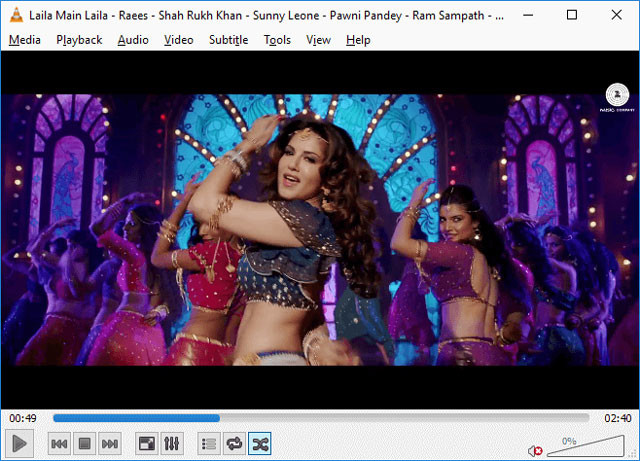This screenshot has width=640, height=461.
Task: Open the Audio menu
Action: (x=133, y=40)
